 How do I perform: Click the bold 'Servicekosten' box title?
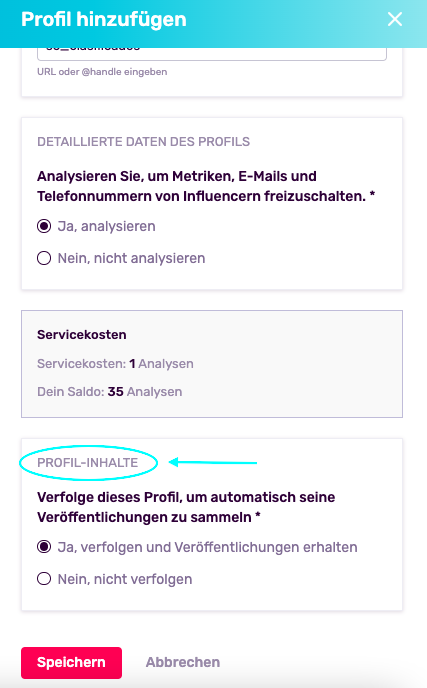[82, 335]
